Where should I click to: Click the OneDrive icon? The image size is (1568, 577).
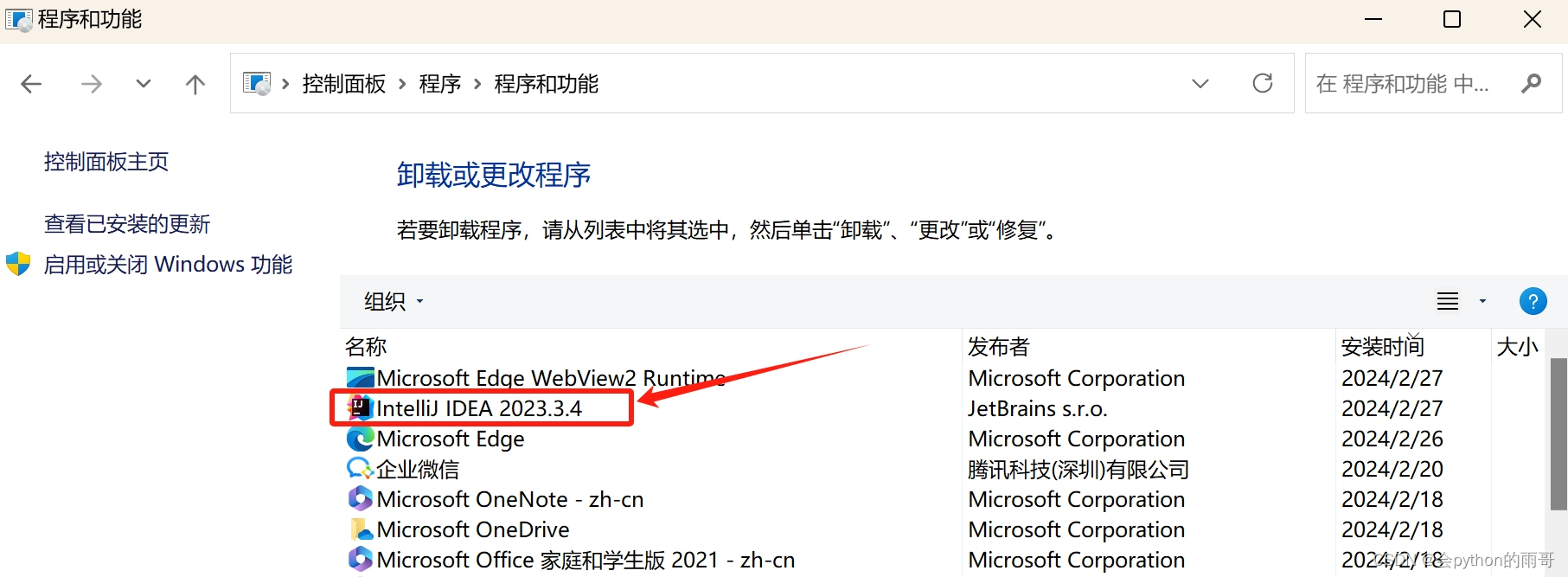click(362, 529)
